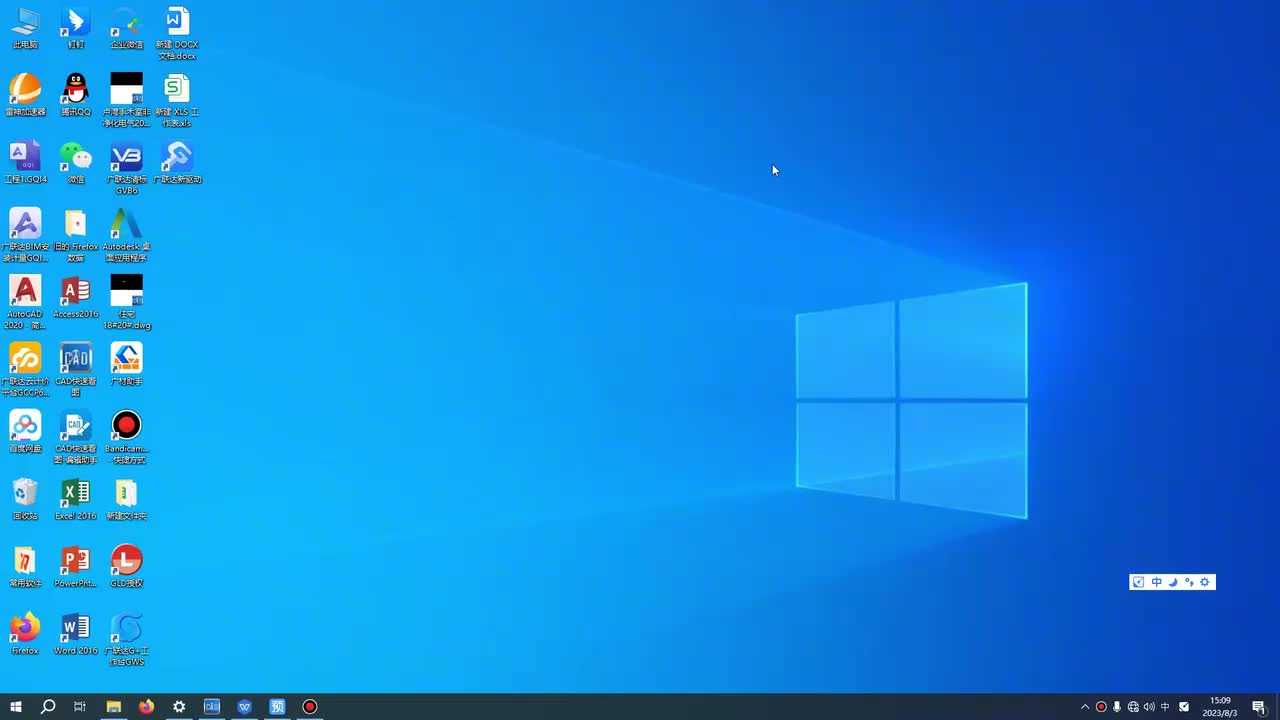This screenshot has height=720, width=1280.
Task: Open the Windows Start menu
Action: (16, 707)
